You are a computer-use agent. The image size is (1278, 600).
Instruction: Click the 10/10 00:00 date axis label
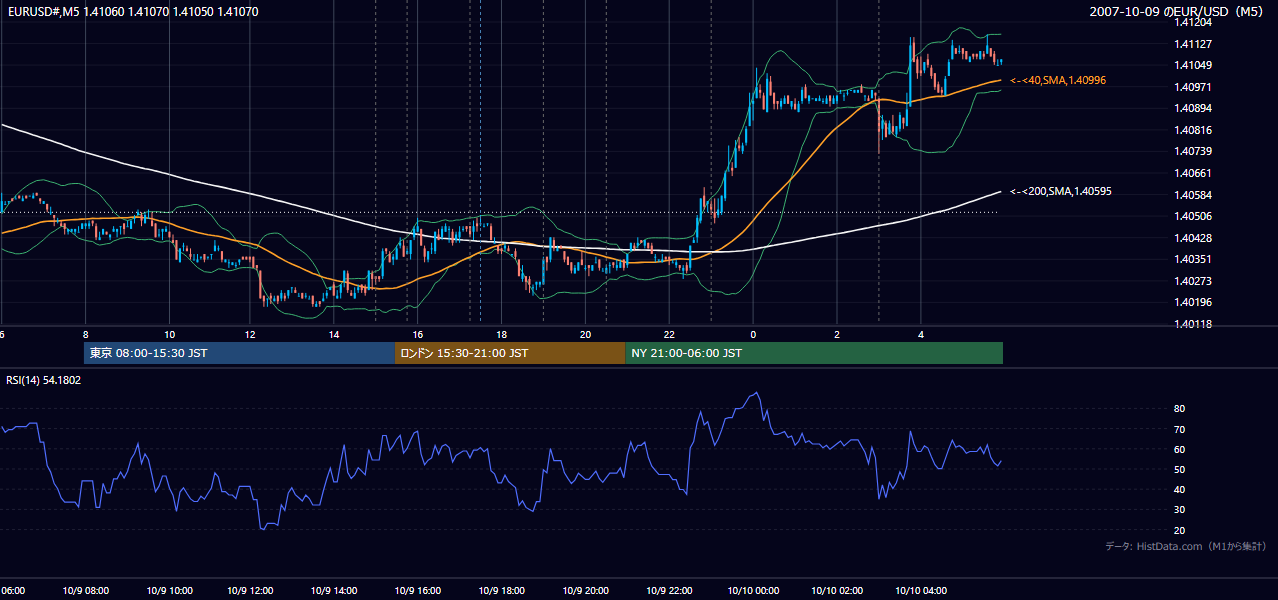point(753,590)
